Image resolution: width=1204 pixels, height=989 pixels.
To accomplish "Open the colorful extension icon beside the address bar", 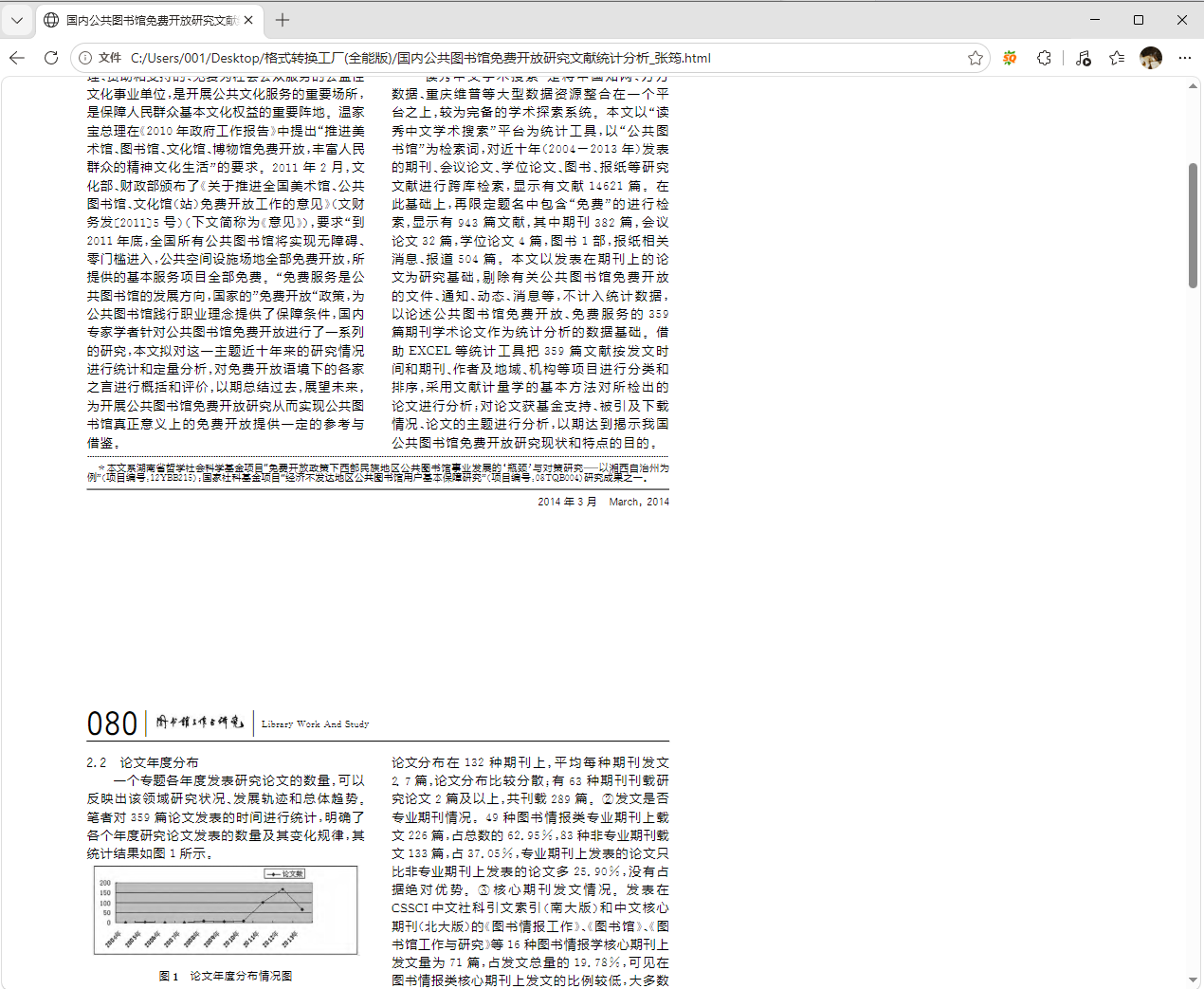I will coord(1011,58).
